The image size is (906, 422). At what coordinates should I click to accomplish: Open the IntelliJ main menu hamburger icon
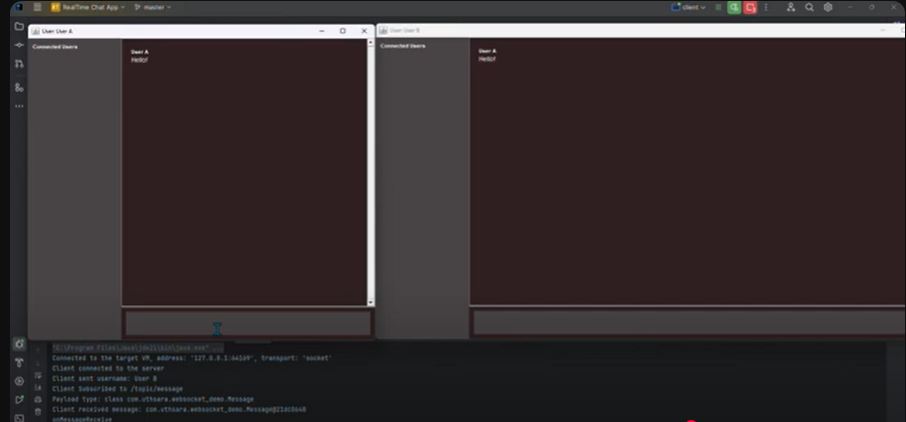coord(38,8)
